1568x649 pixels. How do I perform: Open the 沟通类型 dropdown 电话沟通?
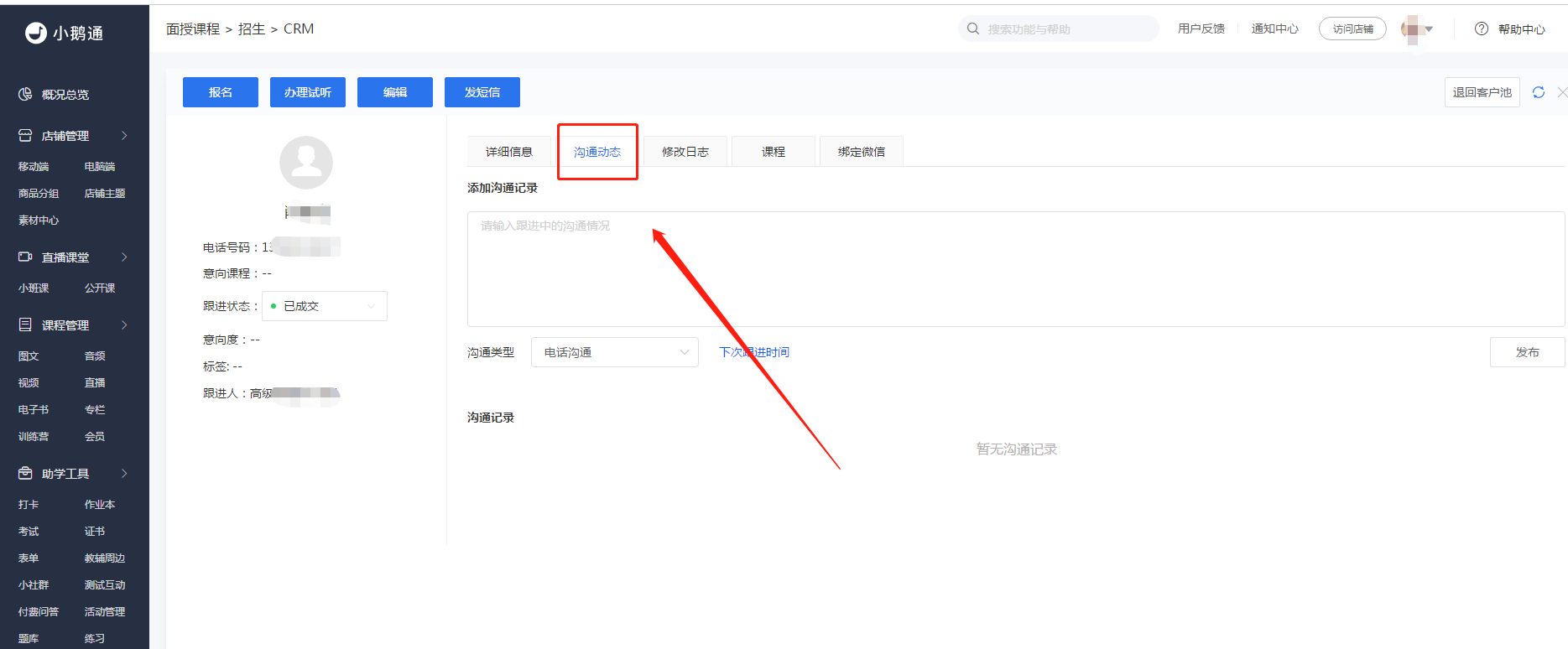tap(615, 352)
